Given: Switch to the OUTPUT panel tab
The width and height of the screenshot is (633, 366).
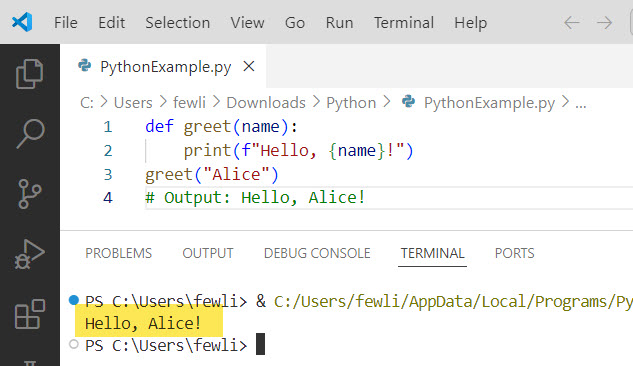Looking at the screenshot, I should 208,253.
